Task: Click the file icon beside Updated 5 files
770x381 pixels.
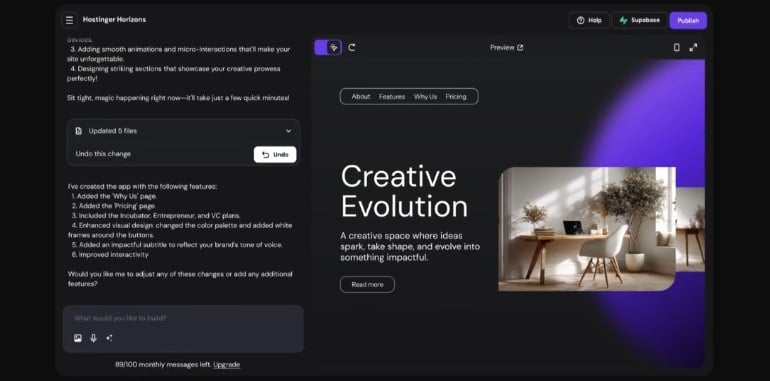Action: 79,131
